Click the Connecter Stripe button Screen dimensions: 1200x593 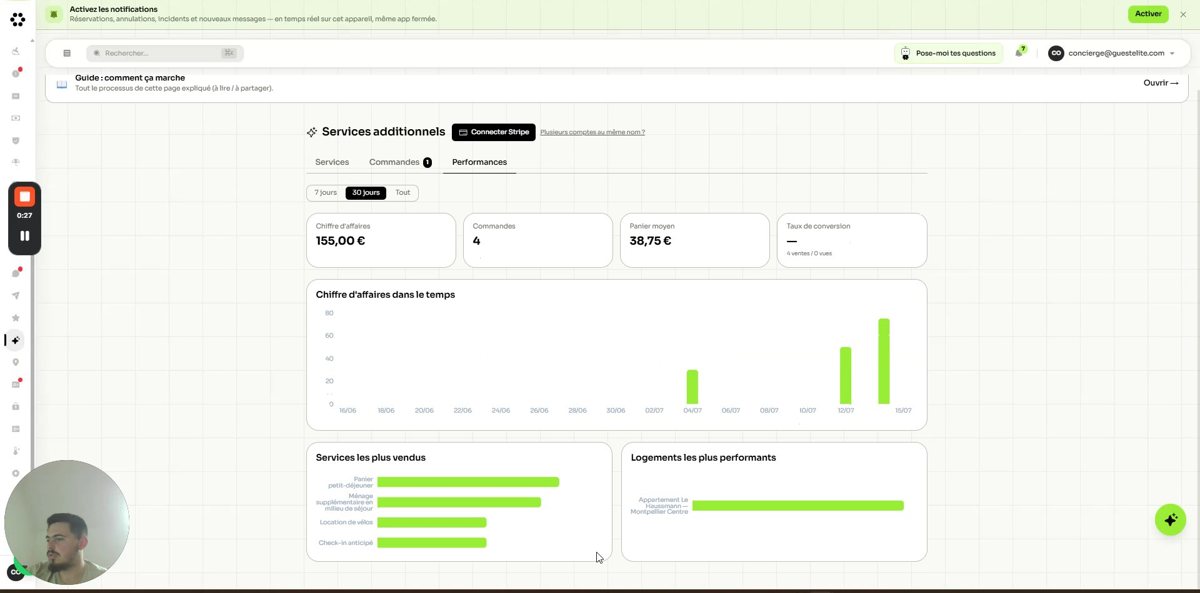point(494,132)
